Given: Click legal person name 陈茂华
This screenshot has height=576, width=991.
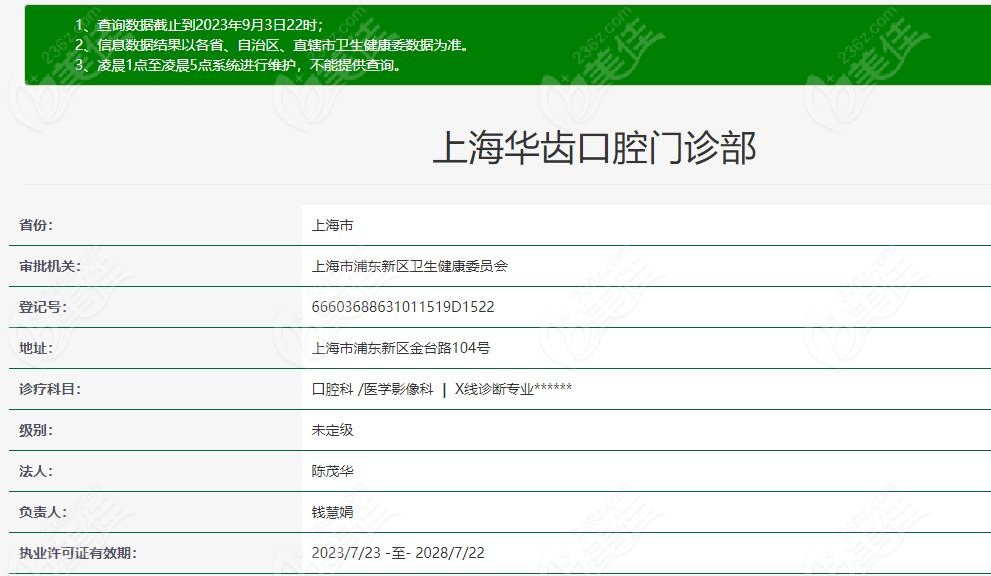Looking at the screenshot, I should pos(332,472).
